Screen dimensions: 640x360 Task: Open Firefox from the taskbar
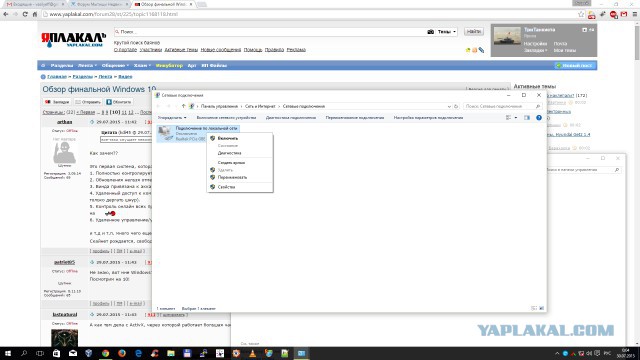tap(122, 353)
